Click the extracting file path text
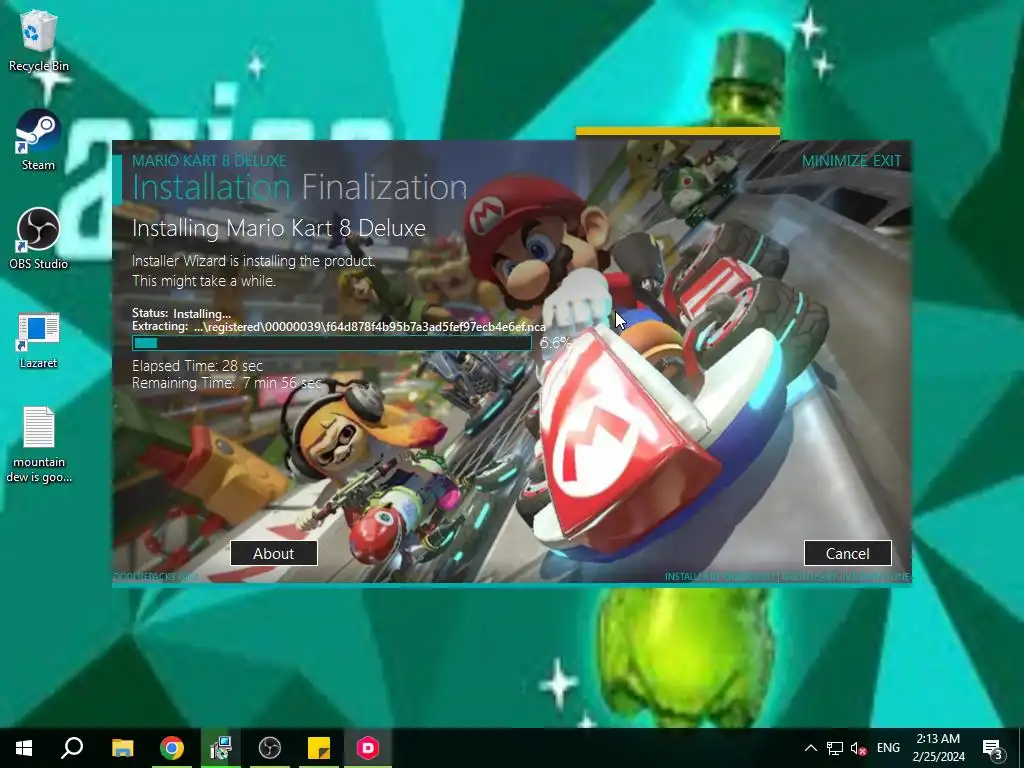Image resolution: width=1024 pixels, height=768 pixels. [x=370, y=327]
